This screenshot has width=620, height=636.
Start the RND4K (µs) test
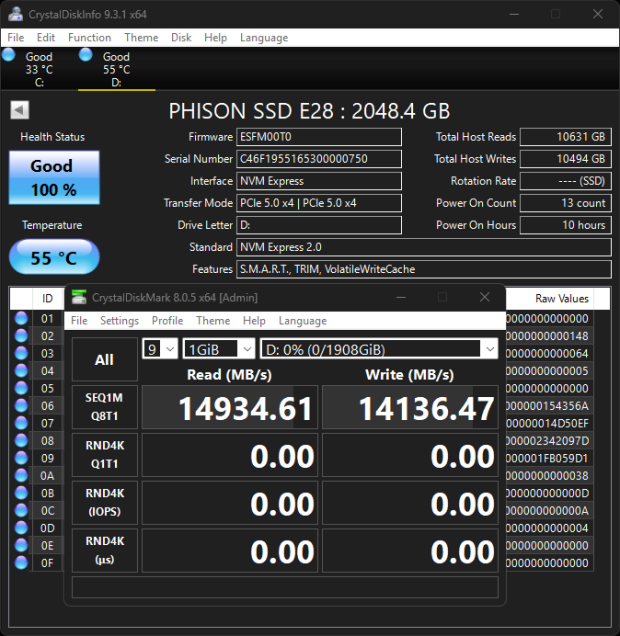pos(105,550)
